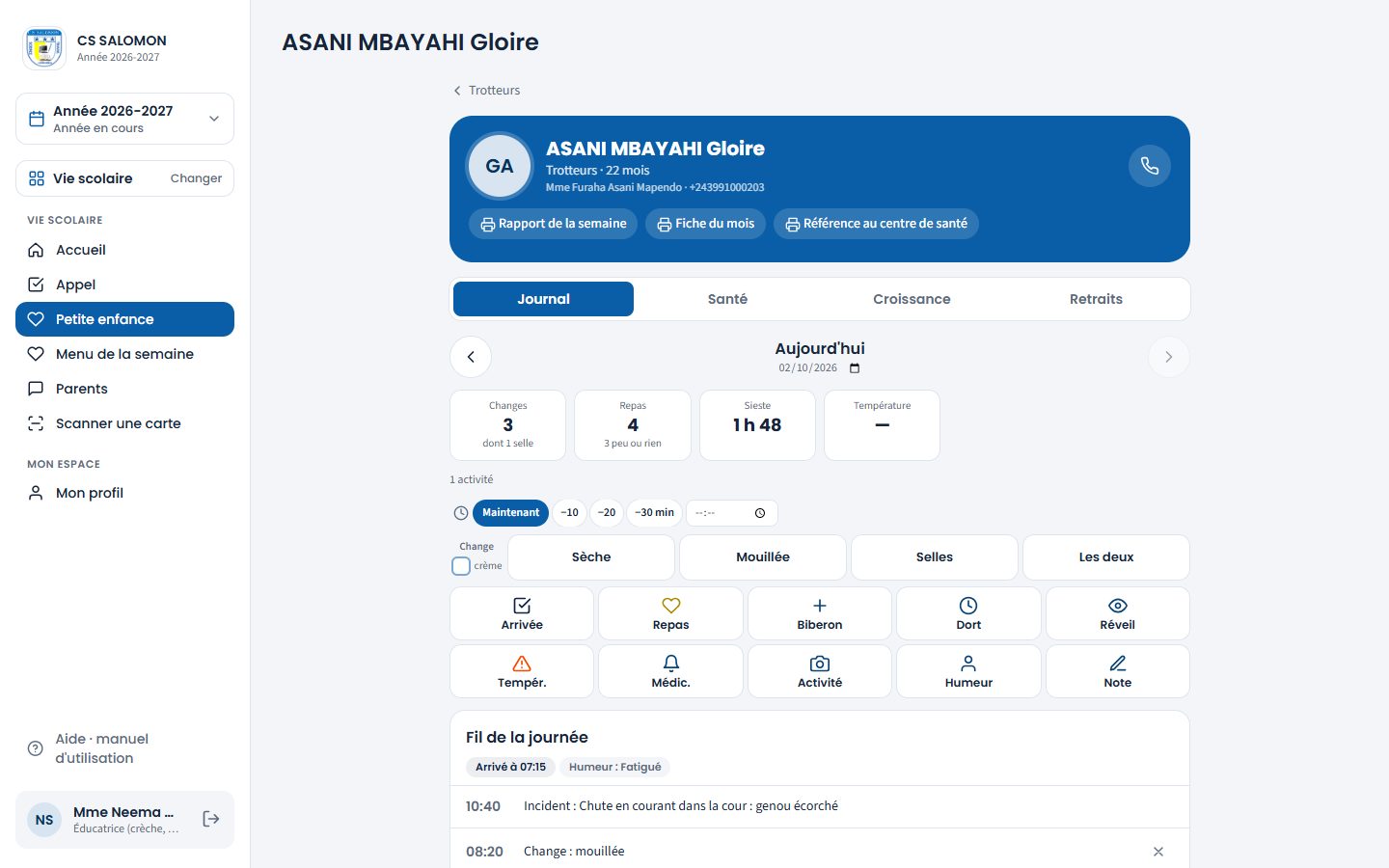Image resolution: width=1389 pixels, height=868 pixels.
Task: Select Sèche diaper change
Action: (591, 557)
